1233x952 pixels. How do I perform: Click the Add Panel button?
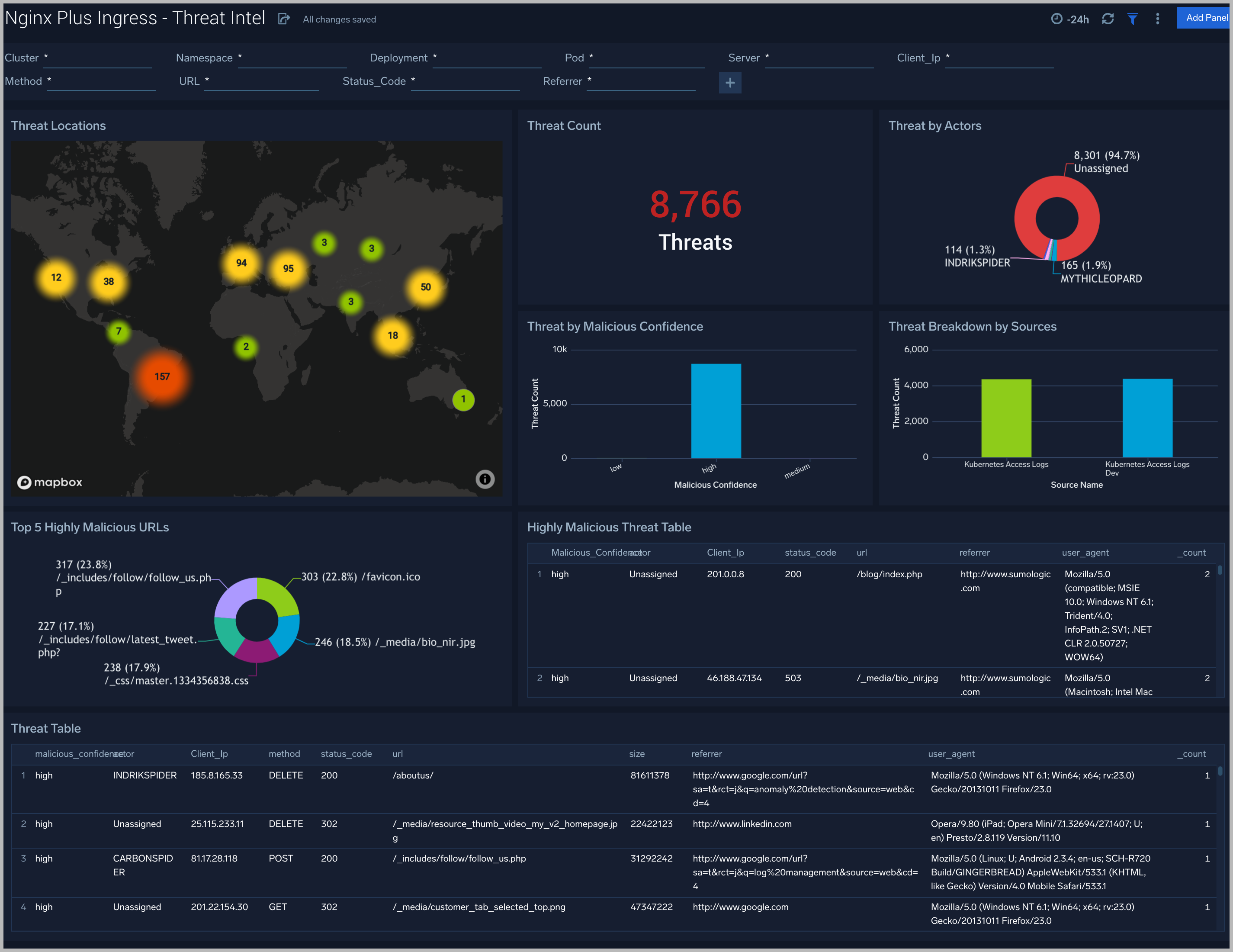[1204, 17]
